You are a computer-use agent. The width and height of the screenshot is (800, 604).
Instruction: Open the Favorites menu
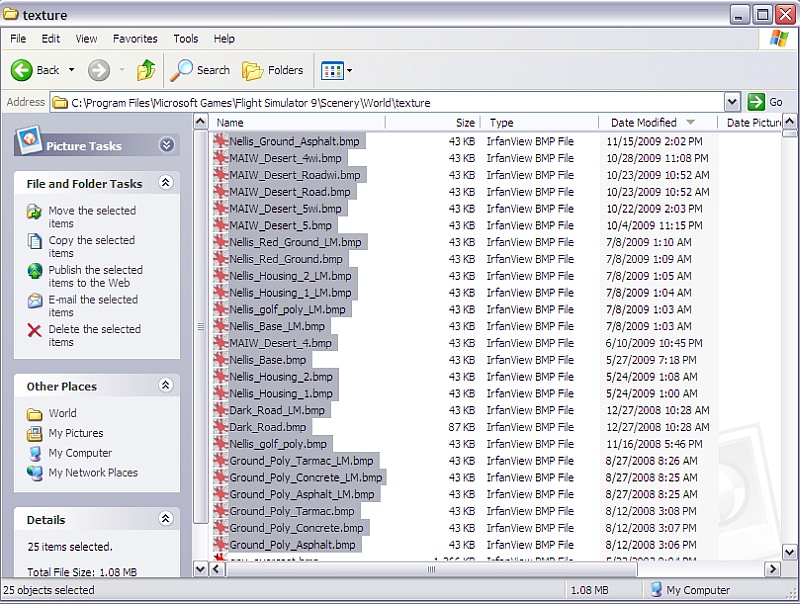click(x=135, y=39)
